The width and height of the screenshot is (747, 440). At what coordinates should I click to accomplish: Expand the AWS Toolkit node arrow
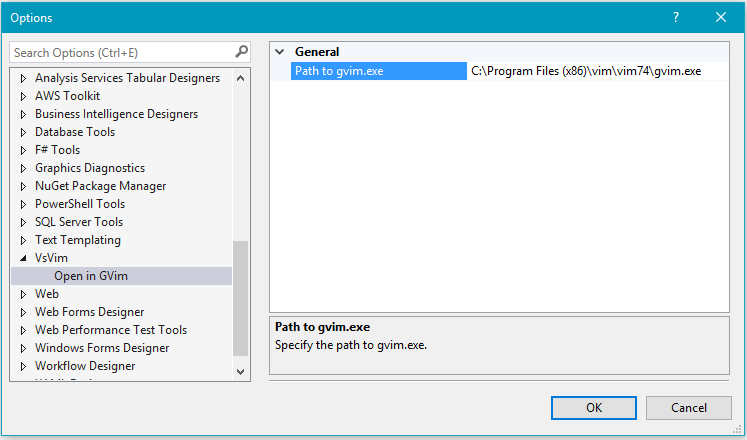pos(23,96)
